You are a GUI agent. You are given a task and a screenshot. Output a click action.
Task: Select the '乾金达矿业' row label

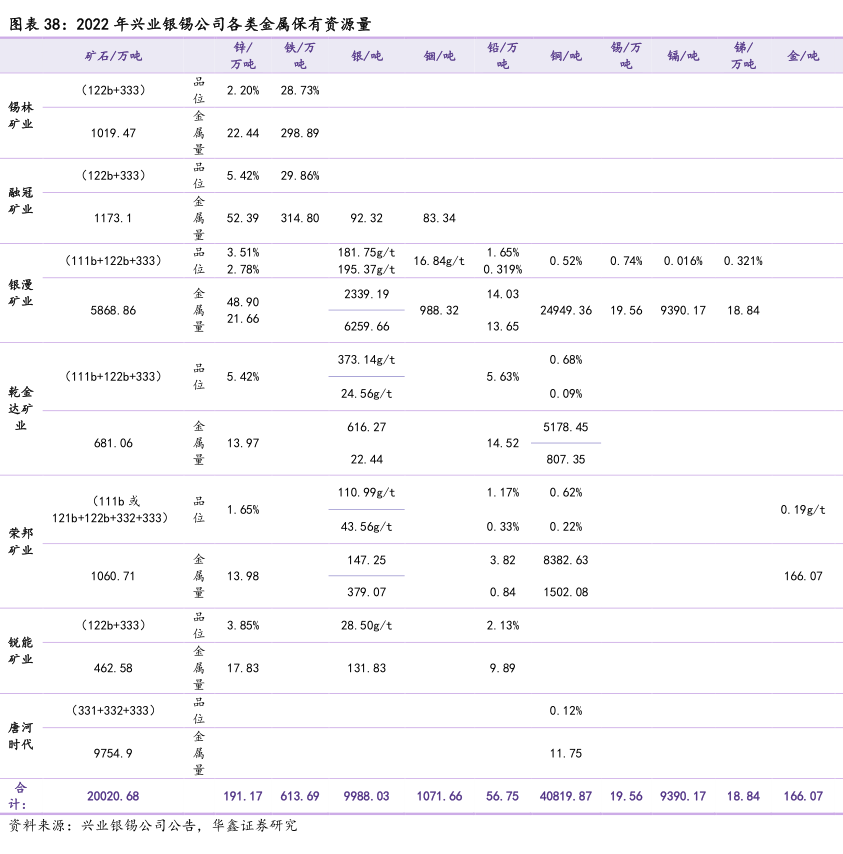coord(21,408)
